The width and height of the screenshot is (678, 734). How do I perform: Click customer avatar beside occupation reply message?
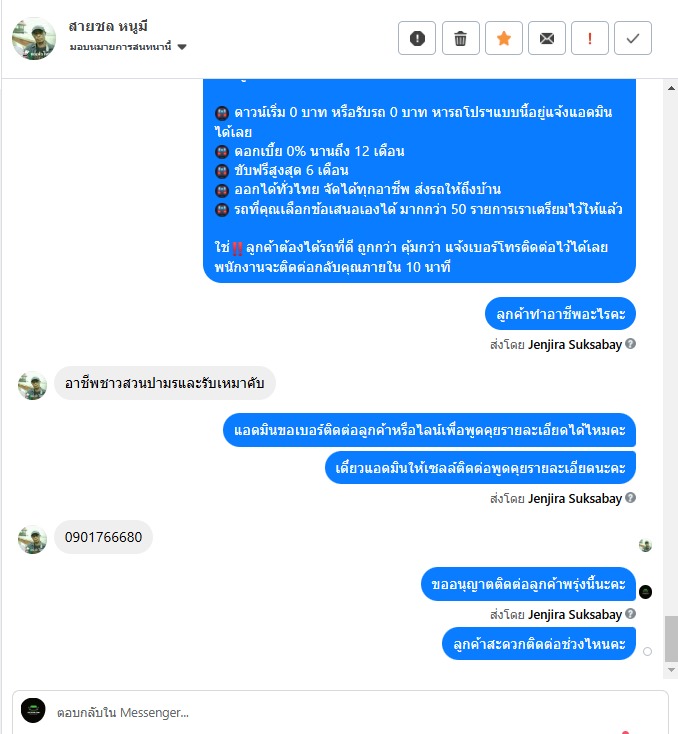[x=32, y=386]
